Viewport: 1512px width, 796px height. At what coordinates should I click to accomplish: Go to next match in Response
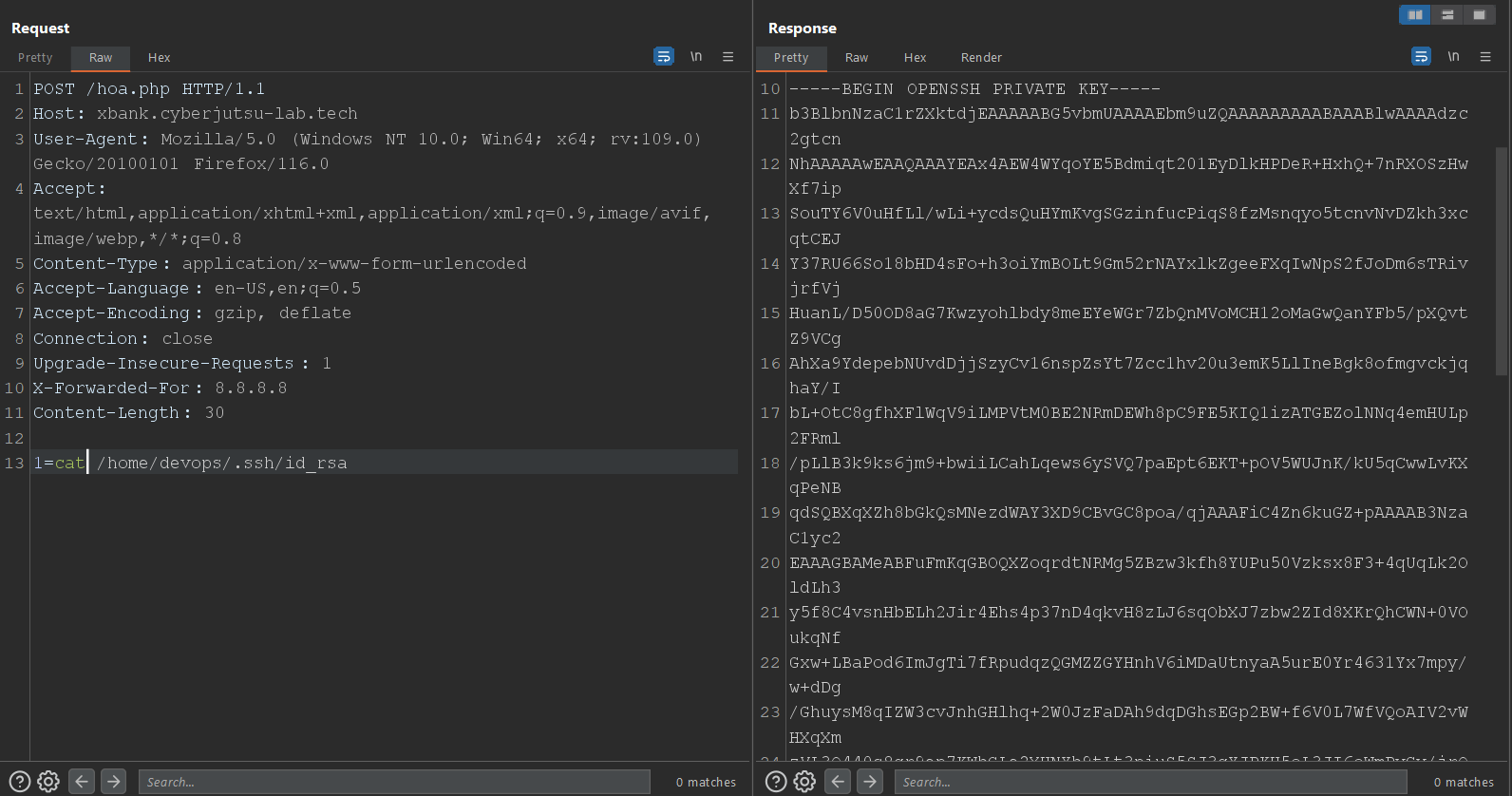click(870, 782)
